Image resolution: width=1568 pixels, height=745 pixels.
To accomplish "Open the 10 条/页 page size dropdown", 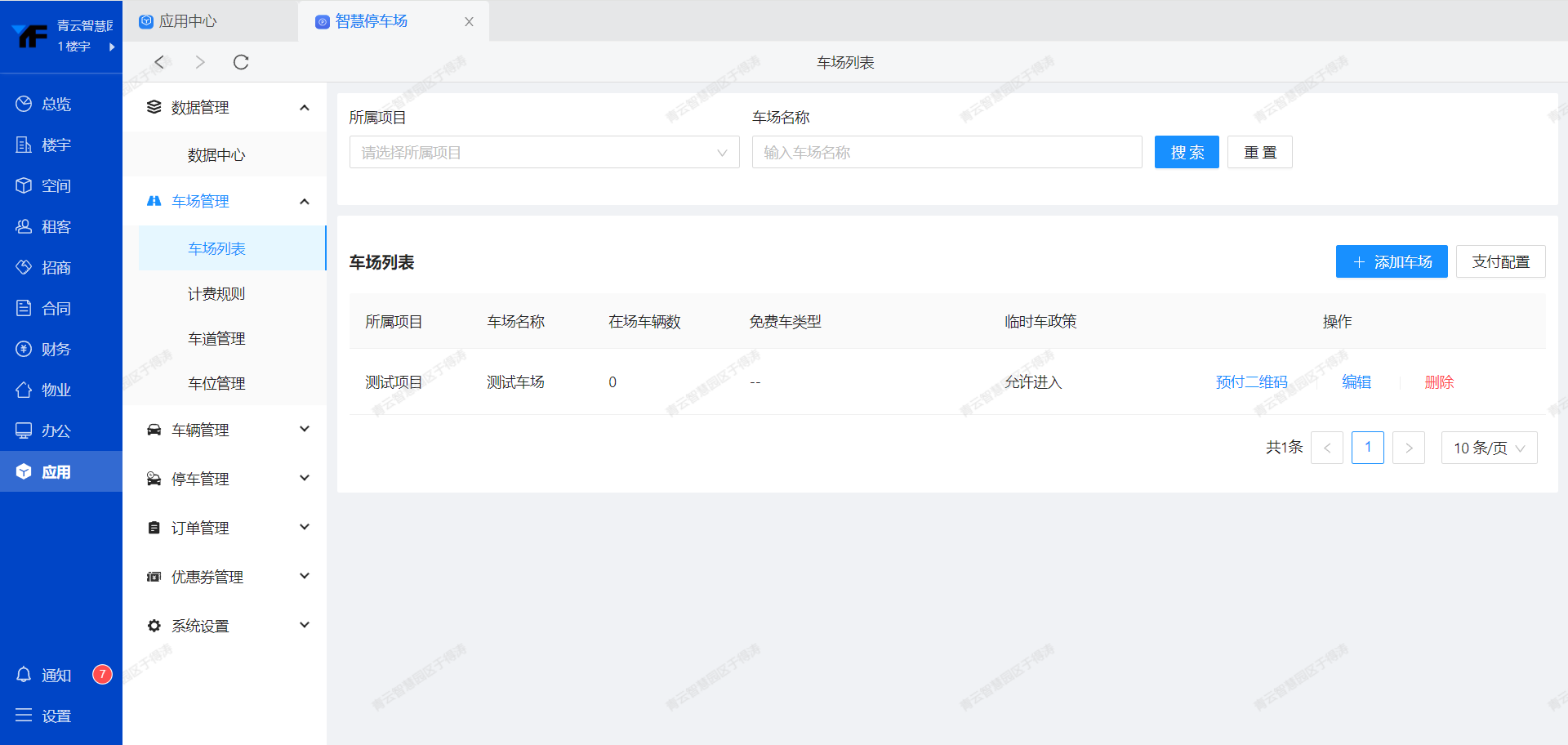I will (x=1489, y=448).
